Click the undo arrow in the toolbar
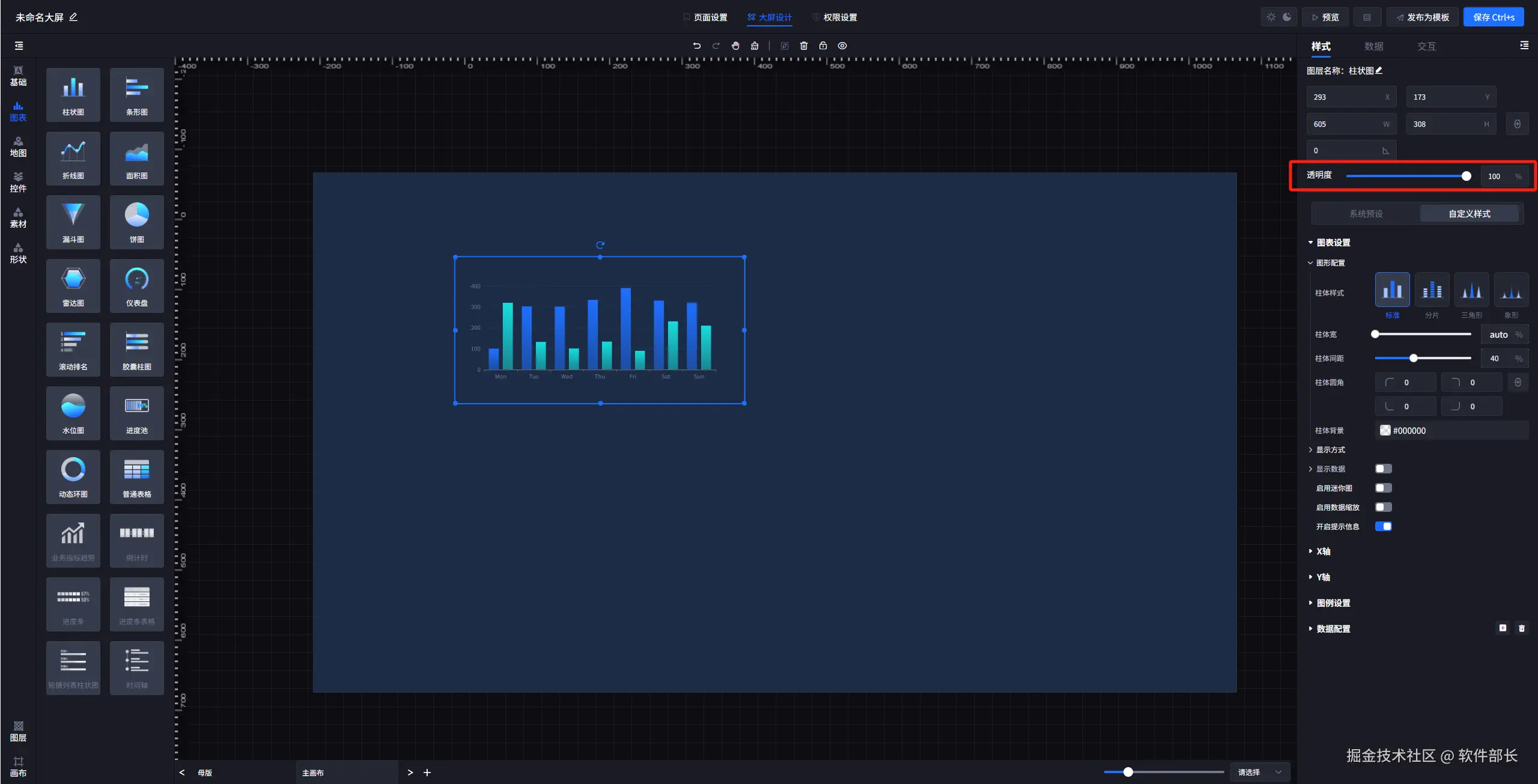Screen dimensions: 1538x784 coord(697,46)
